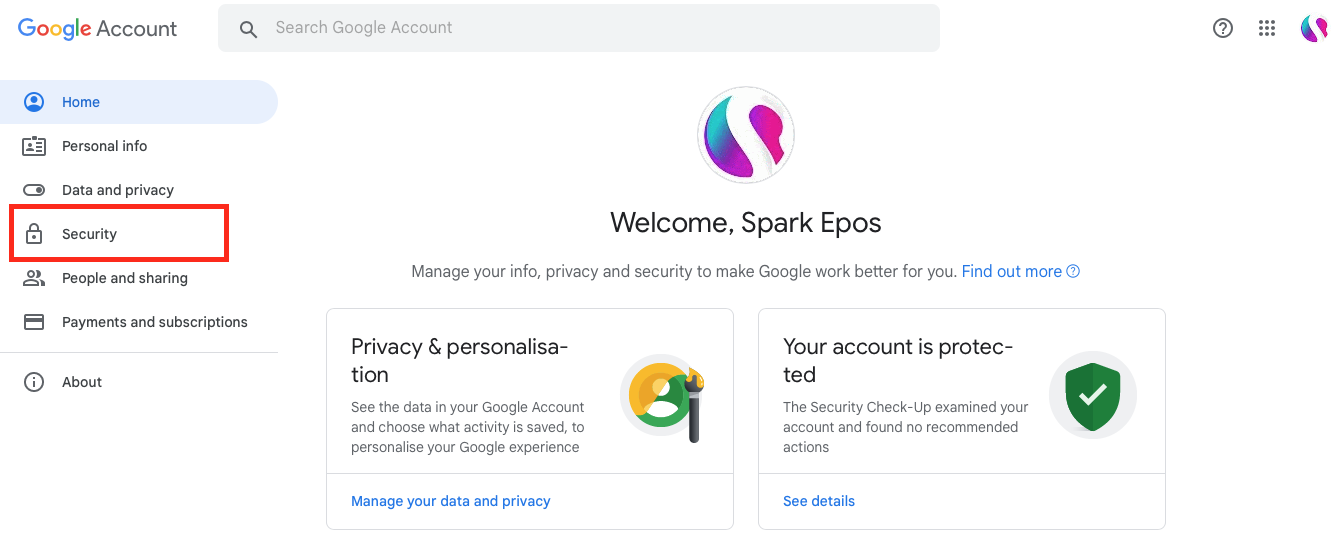Screen dimensions: 1344x547
Task: Click the green shield checkmark illustration
Action: point(1093,395)
